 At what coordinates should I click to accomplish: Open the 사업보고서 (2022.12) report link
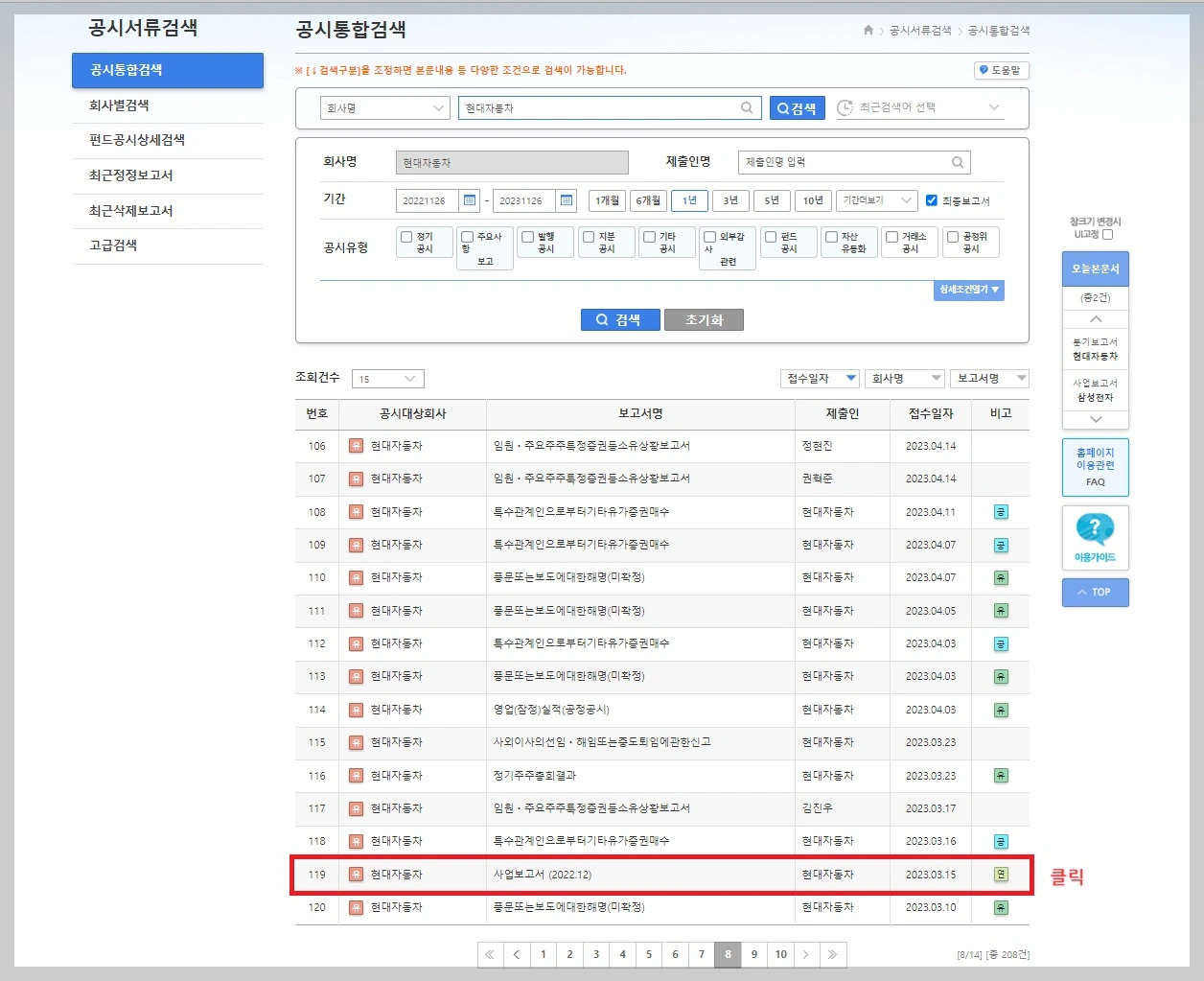click(543, 875)
